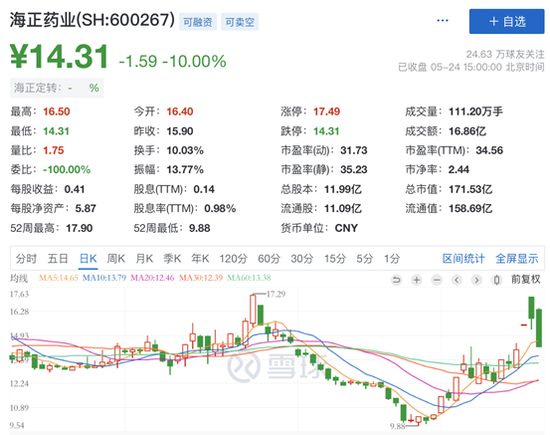Click the 市净率 value 2.44
The height and width of the screenshot is (435, 550).
(x=458, y=170)
